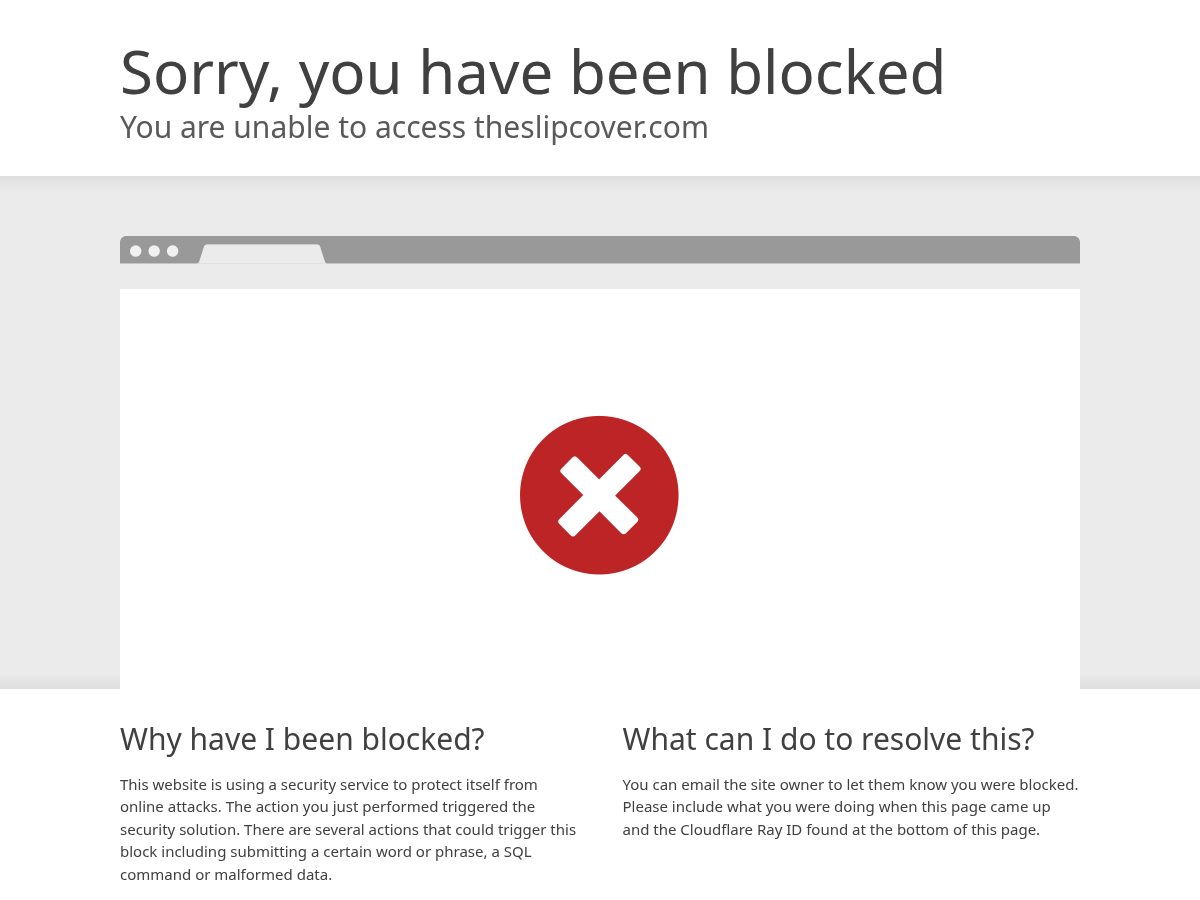Click the white X inside red circle
This screenshot has height=900, width=1200.
point(599,495)
